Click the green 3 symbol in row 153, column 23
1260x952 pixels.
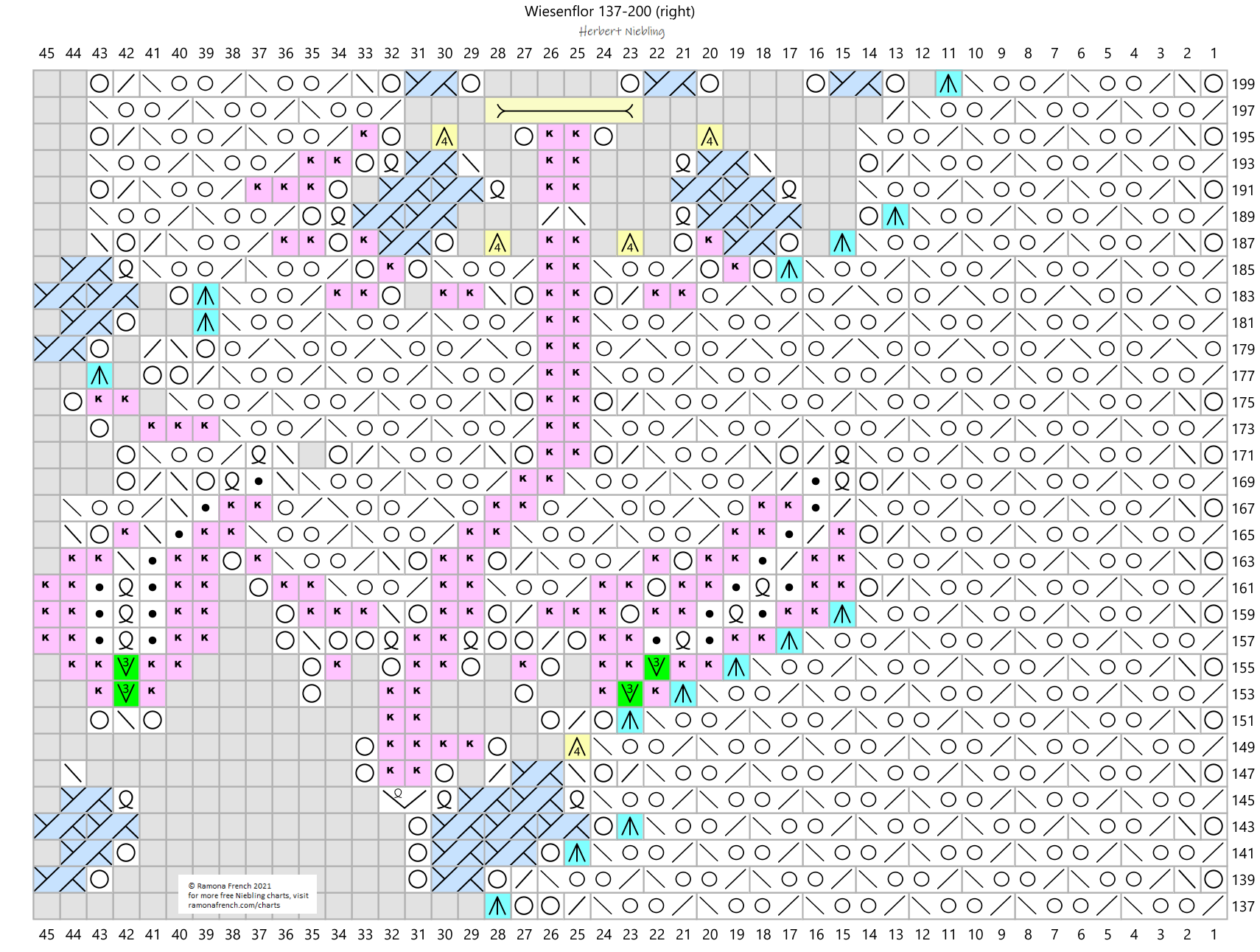tap(630, 694)
